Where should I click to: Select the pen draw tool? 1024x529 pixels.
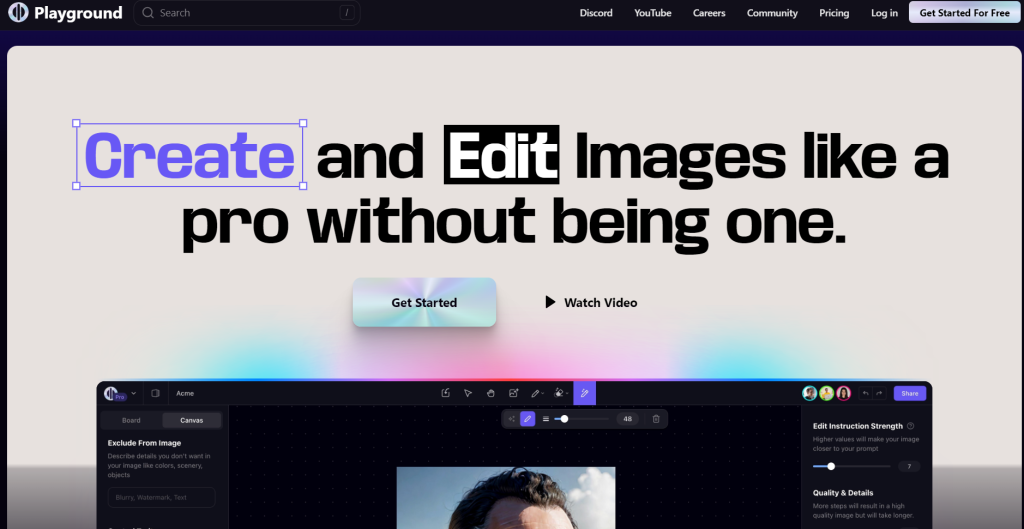(535, 393)
